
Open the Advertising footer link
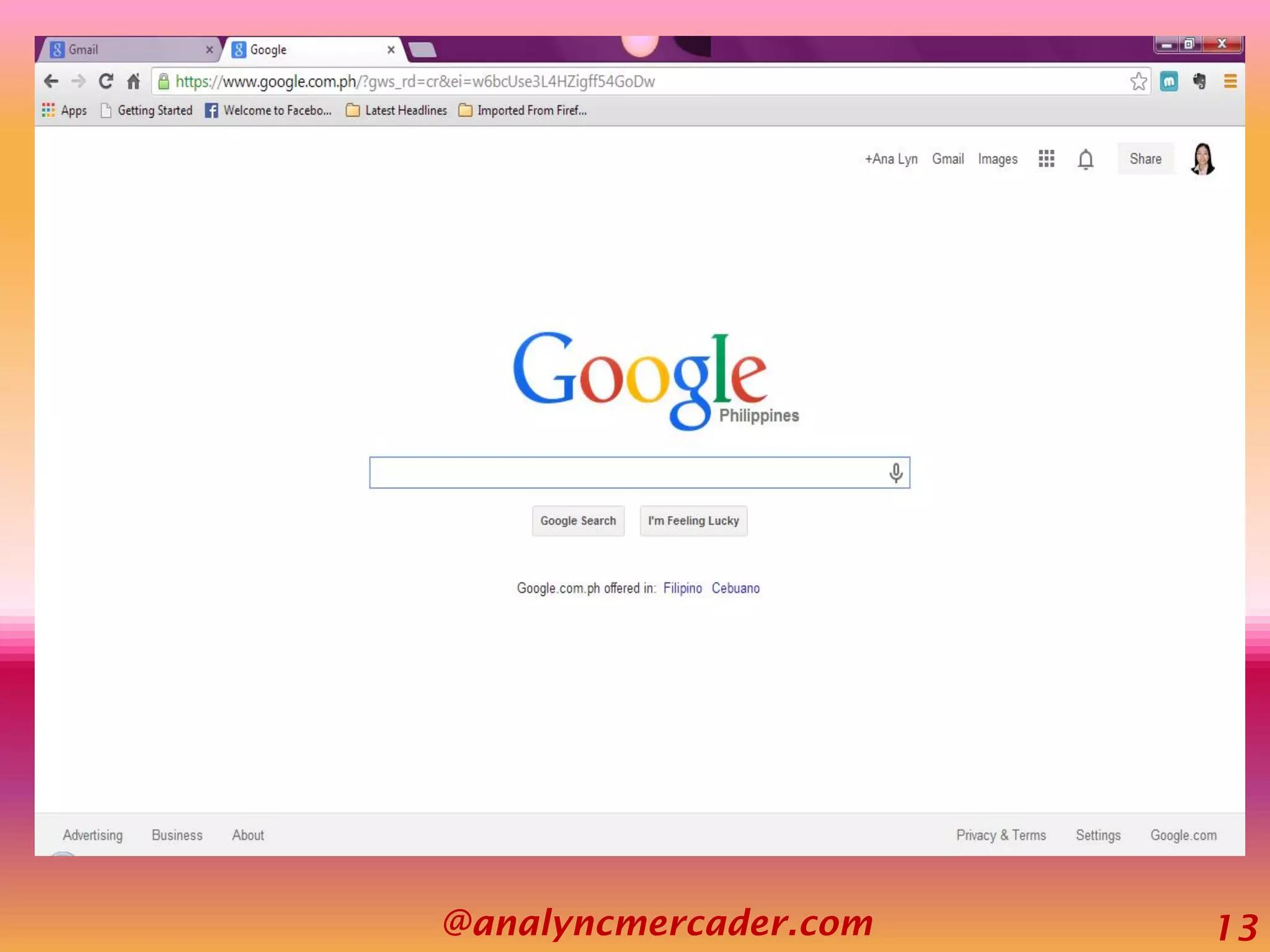[x=93, y=835]
